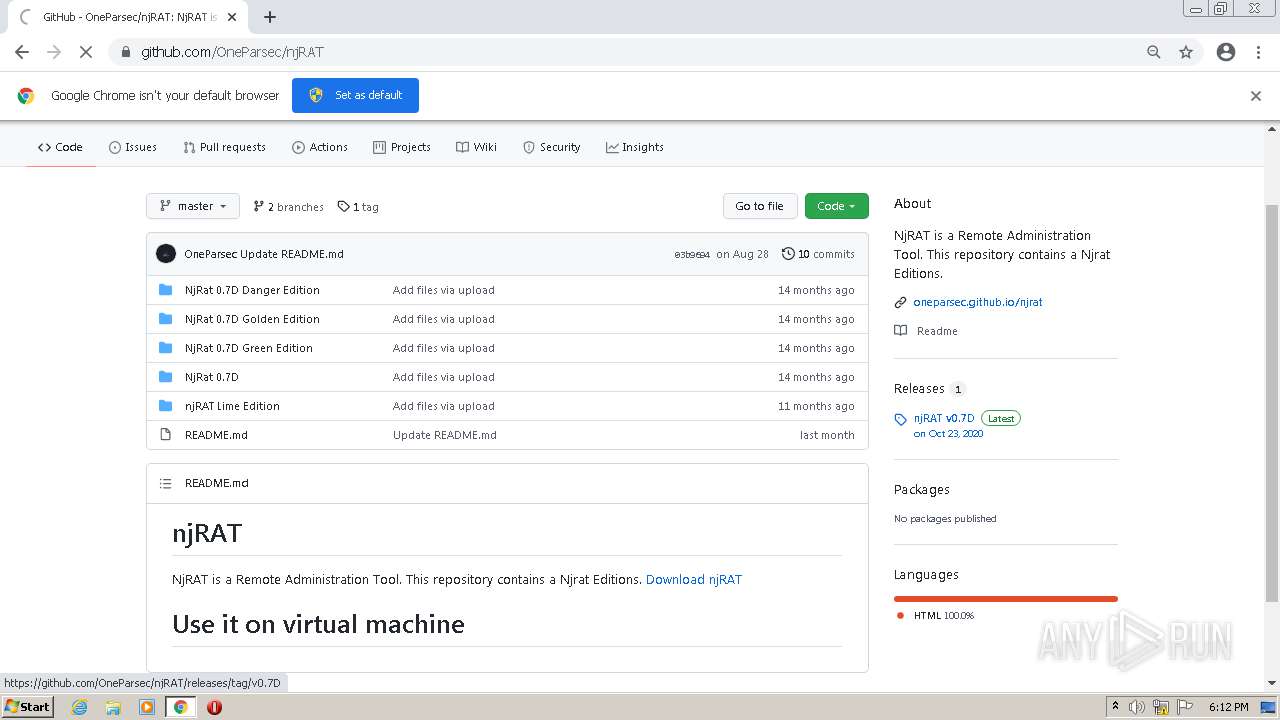Click folder icon for NjRat 0.7D Danger Edition
Screen dimensions: 1280x720
(x=166, y=290)
